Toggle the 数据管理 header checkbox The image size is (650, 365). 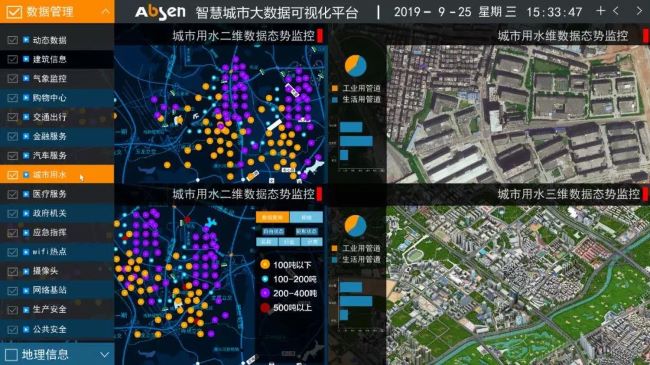pyautogui.click(x=14, y=12)
